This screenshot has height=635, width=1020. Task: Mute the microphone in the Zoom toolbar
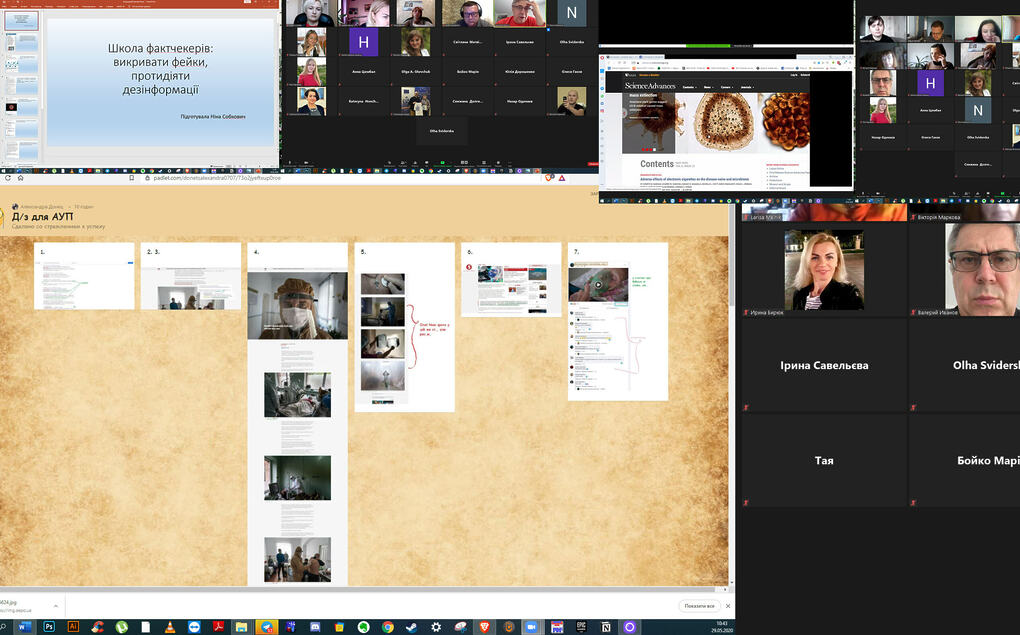pyautogui.click(x=289, y=163)
